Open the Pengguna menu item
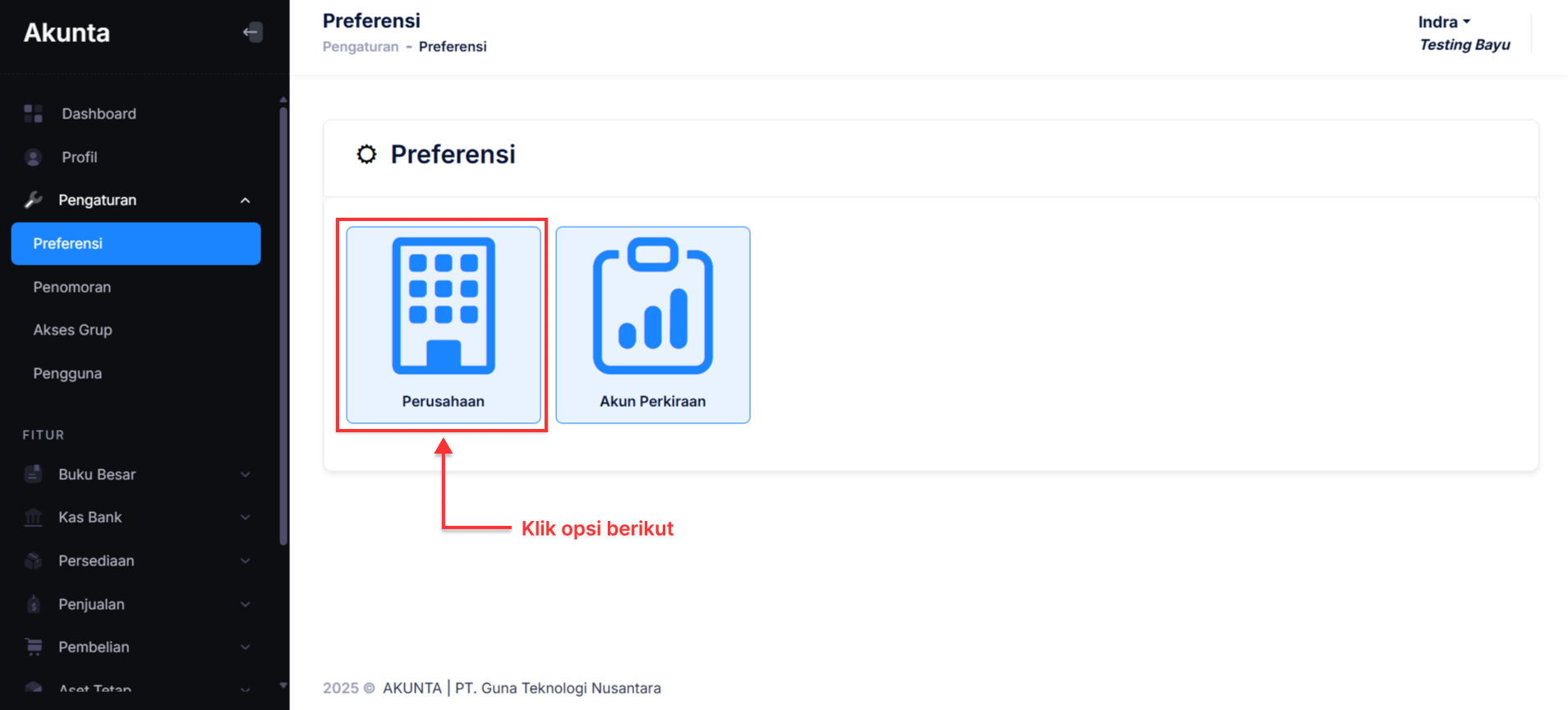Screen dimensions: 1568x710 coord(67,373)
